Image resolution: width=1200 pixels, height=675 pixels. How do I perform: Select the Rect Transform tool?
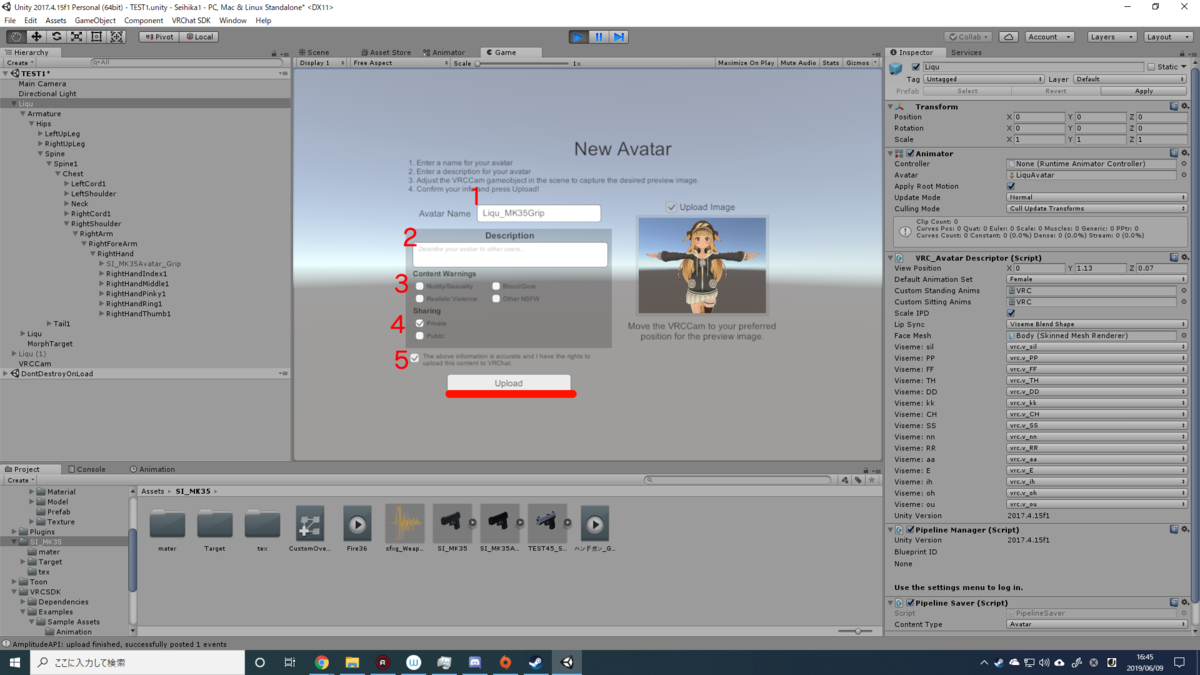pos(96,37)
